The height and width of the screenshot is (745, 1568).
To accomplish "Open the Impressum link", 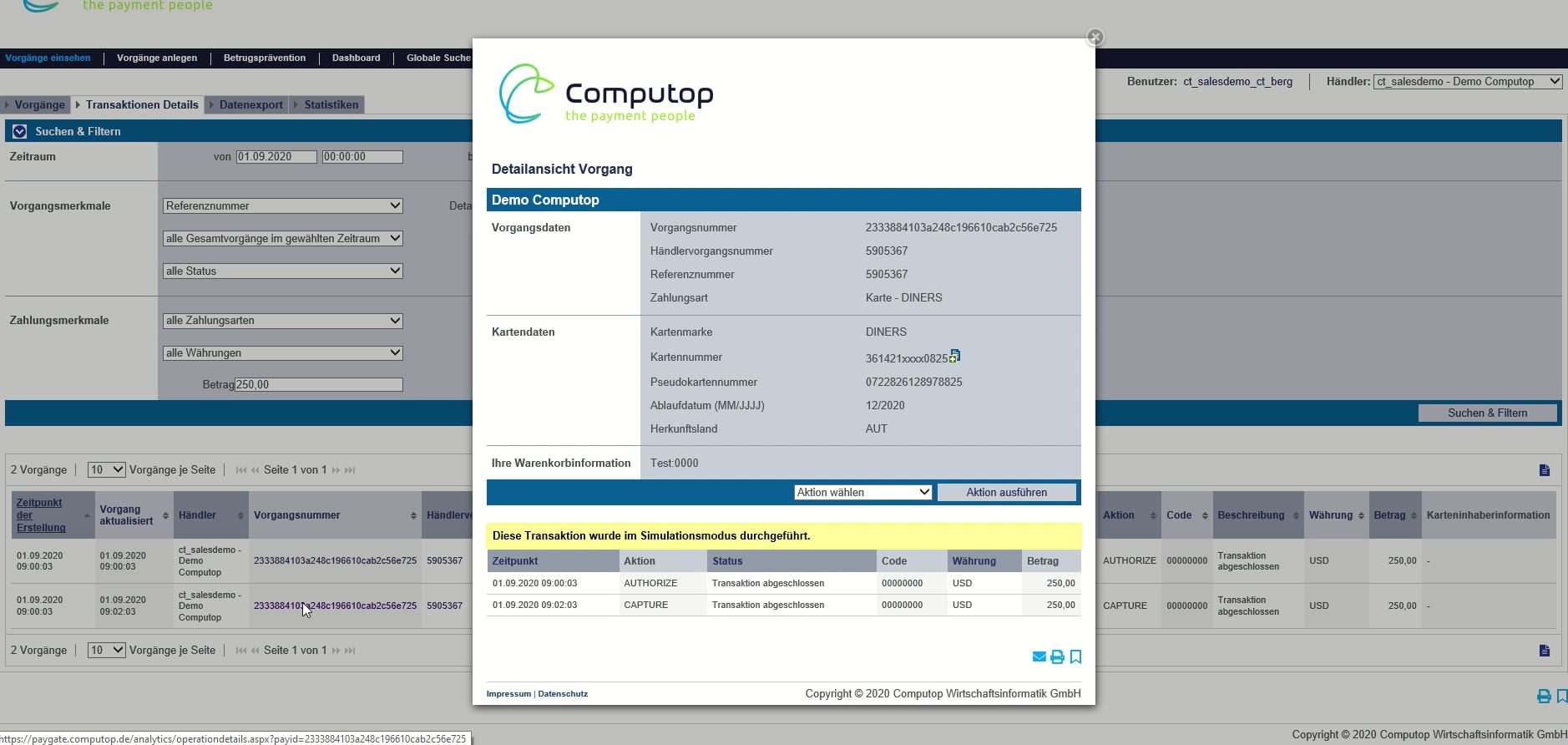I will point(508,694).
